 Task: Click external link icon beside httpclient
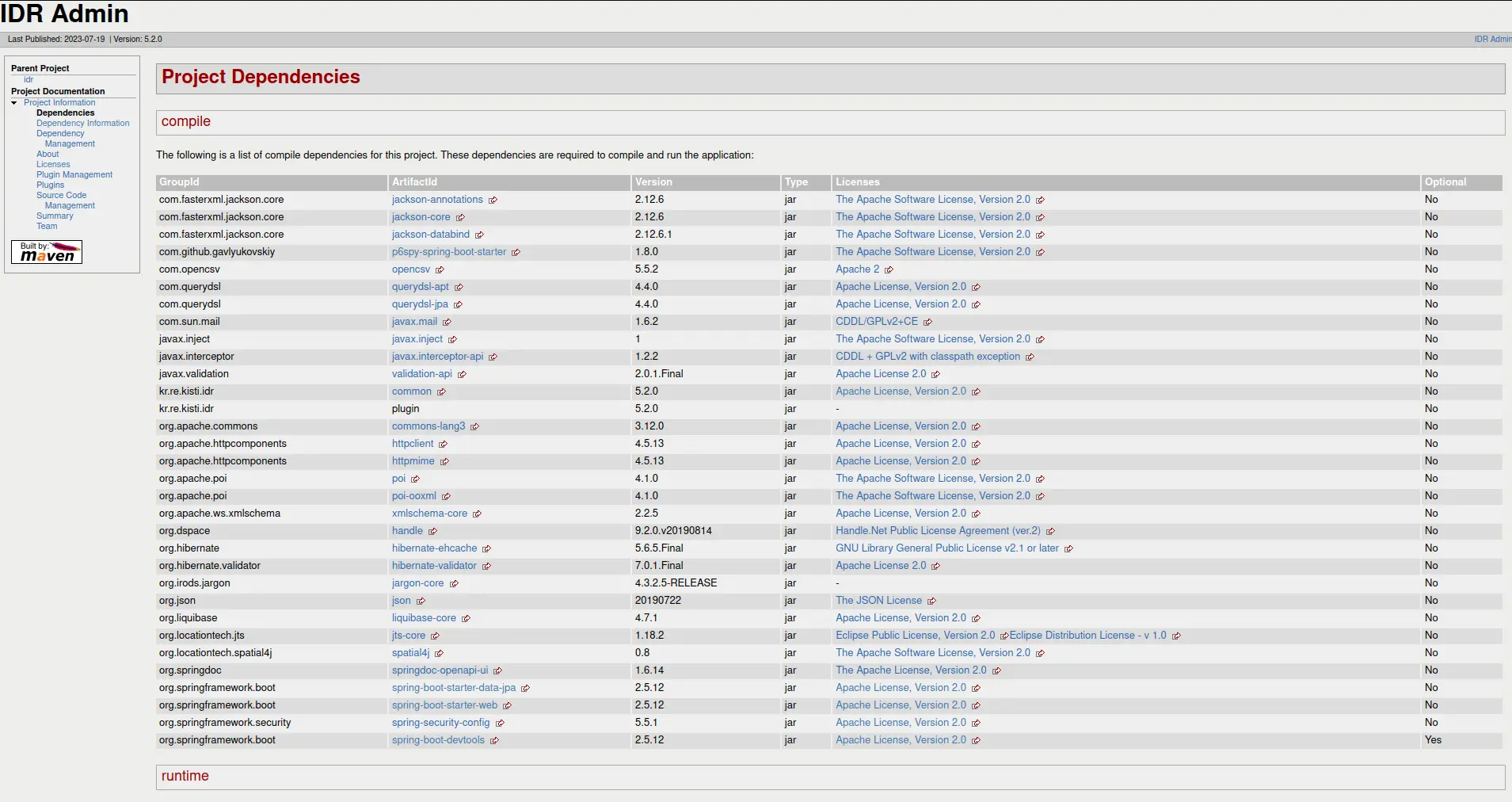pos(443,445)
